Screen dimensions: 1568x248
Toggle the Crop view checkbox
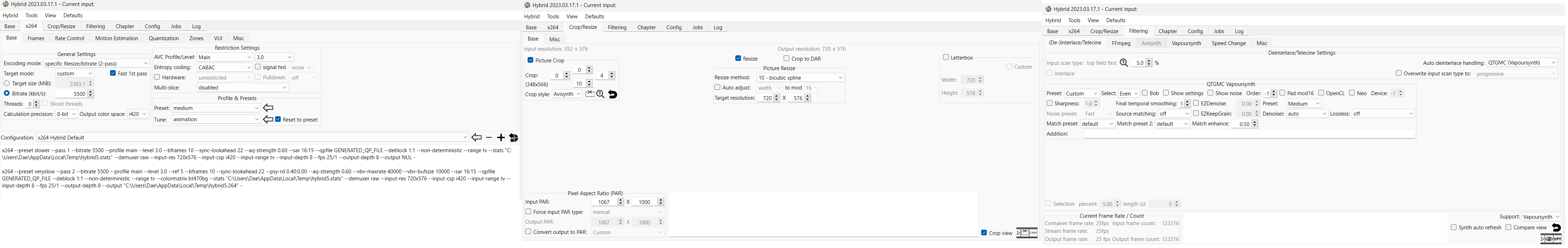coord(984,233)
